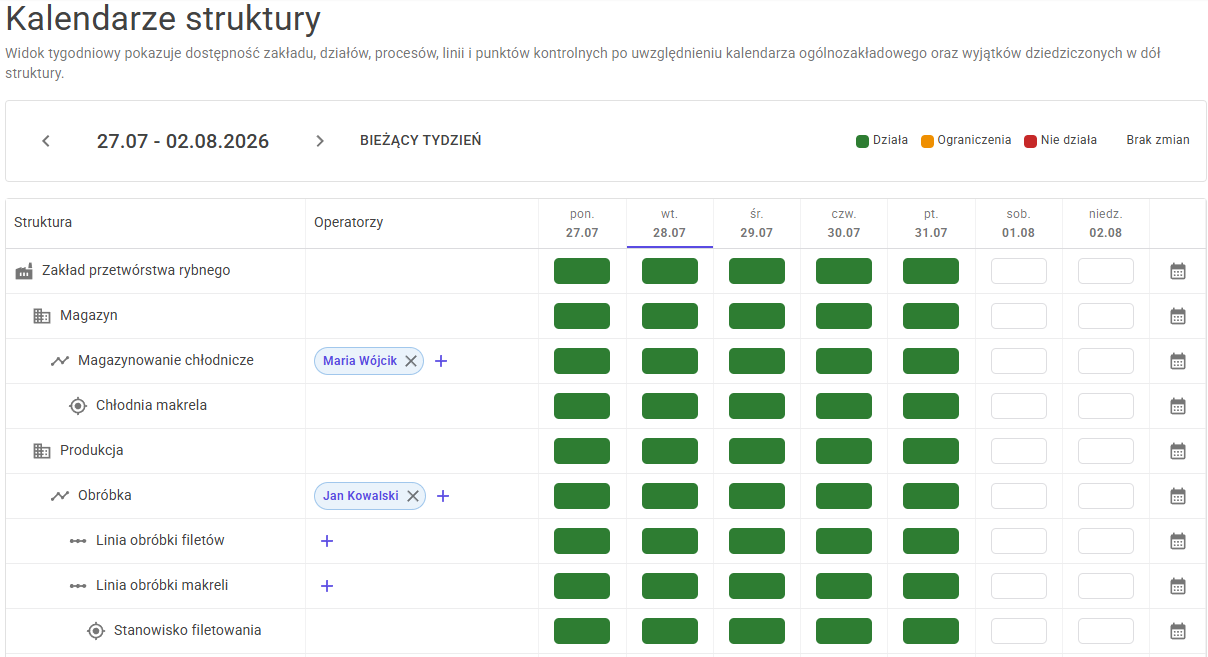Screen dimensions: 1208x657
Task: Click the pon. 27.07 column header
Action: [582, 223]
